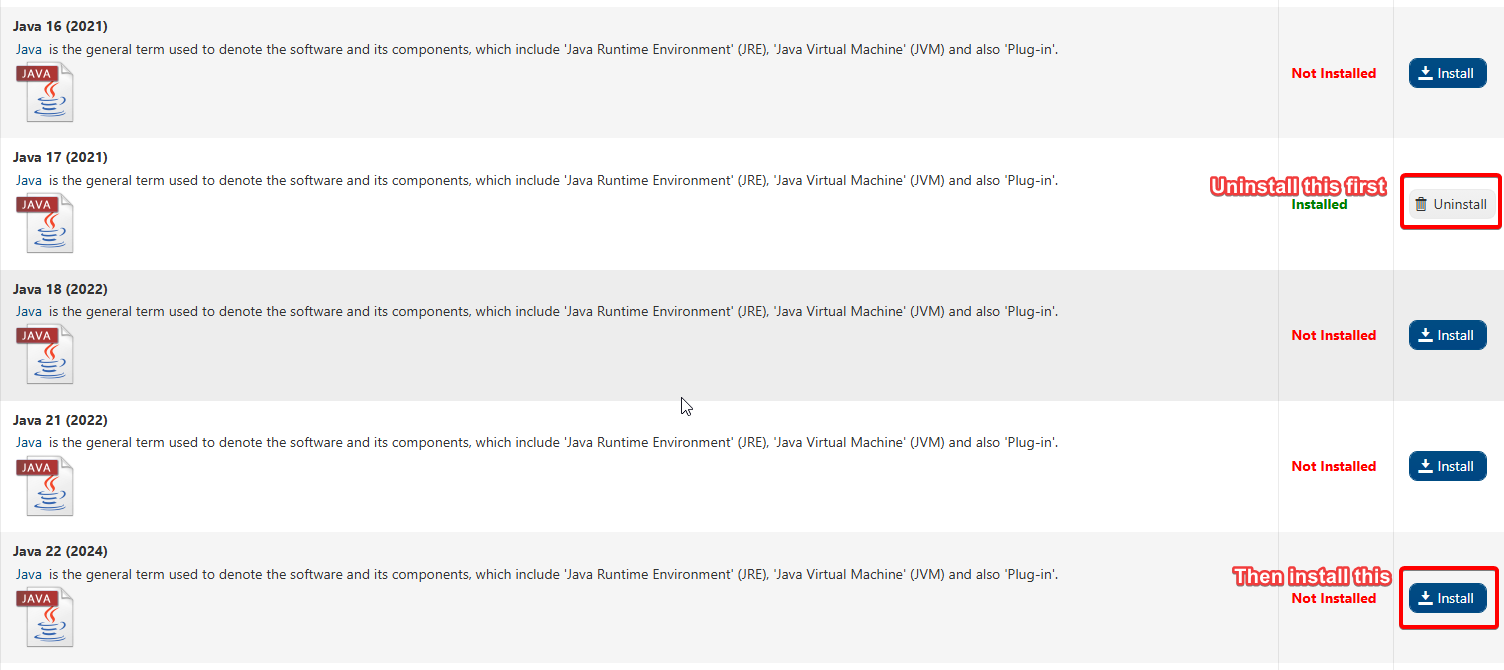Image resolution: width=1504 pixels, height=670 pixels.
Task: Install Java 22 (2024)
Action: pos(1447,598)
